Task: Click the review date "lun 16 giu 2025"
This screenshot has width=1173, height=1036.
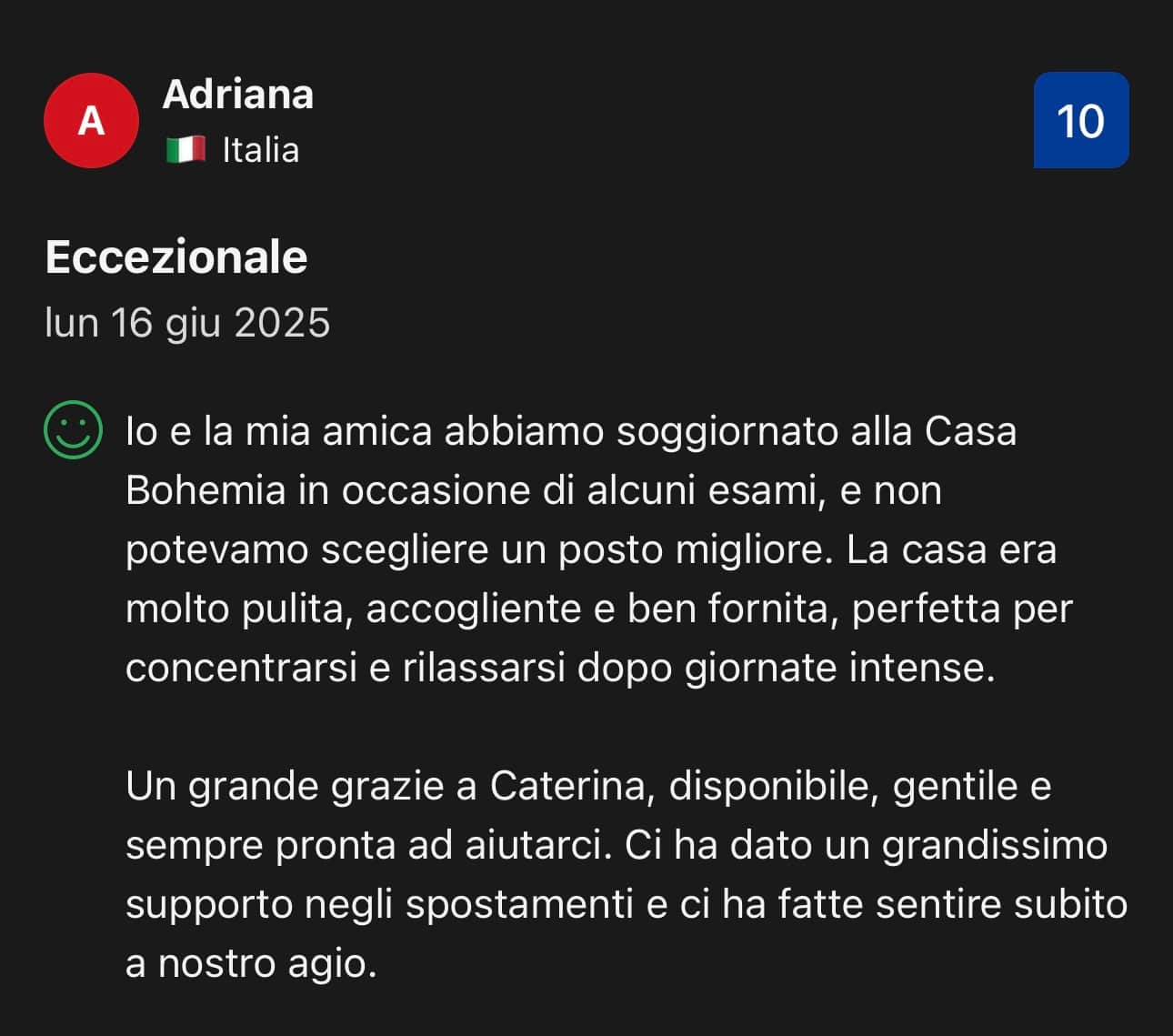Action: pos(187,323)
